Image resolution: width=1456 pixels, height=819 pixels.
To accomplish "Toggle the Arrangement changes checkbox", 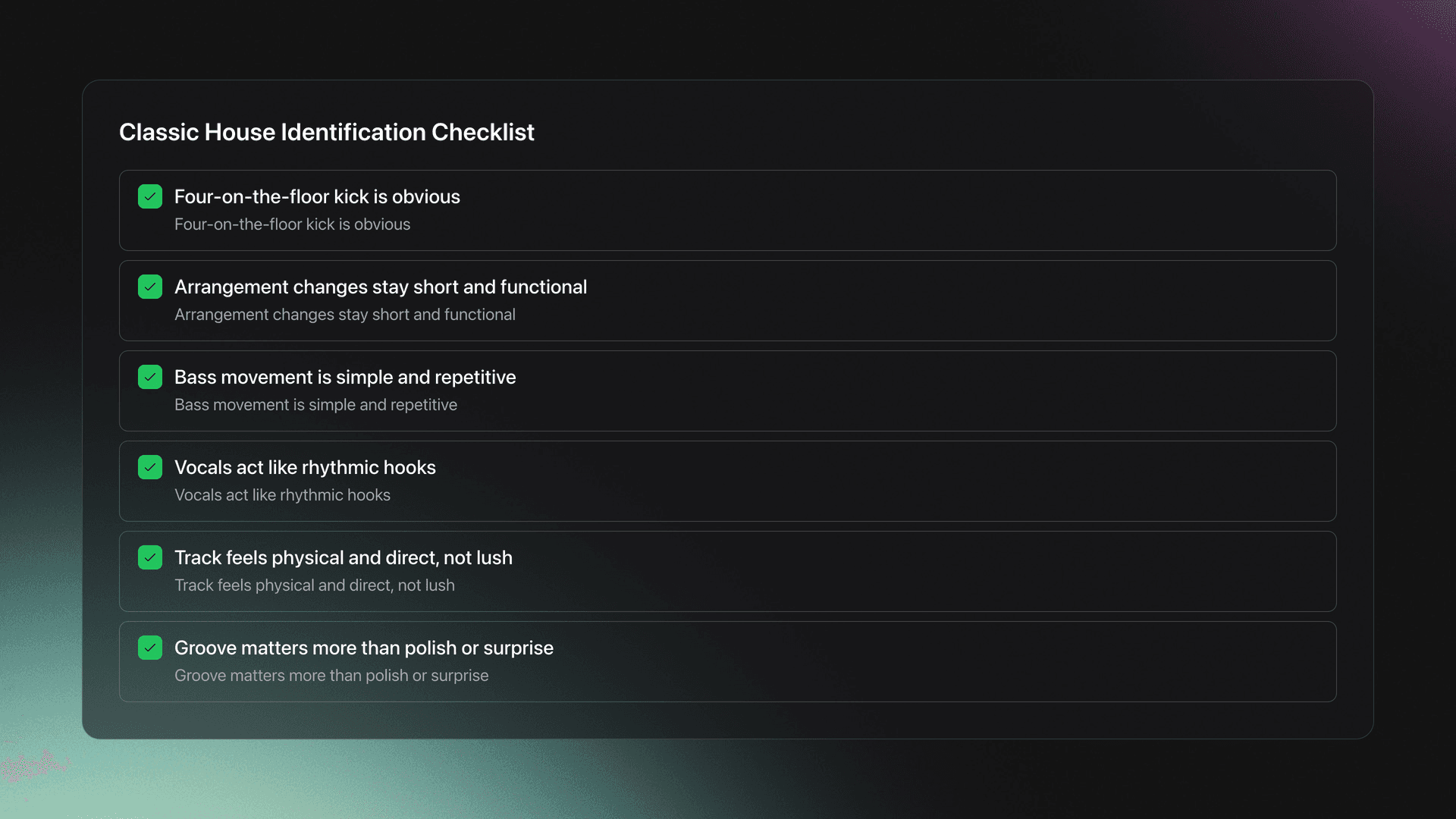I will click(x=150, y=287).
